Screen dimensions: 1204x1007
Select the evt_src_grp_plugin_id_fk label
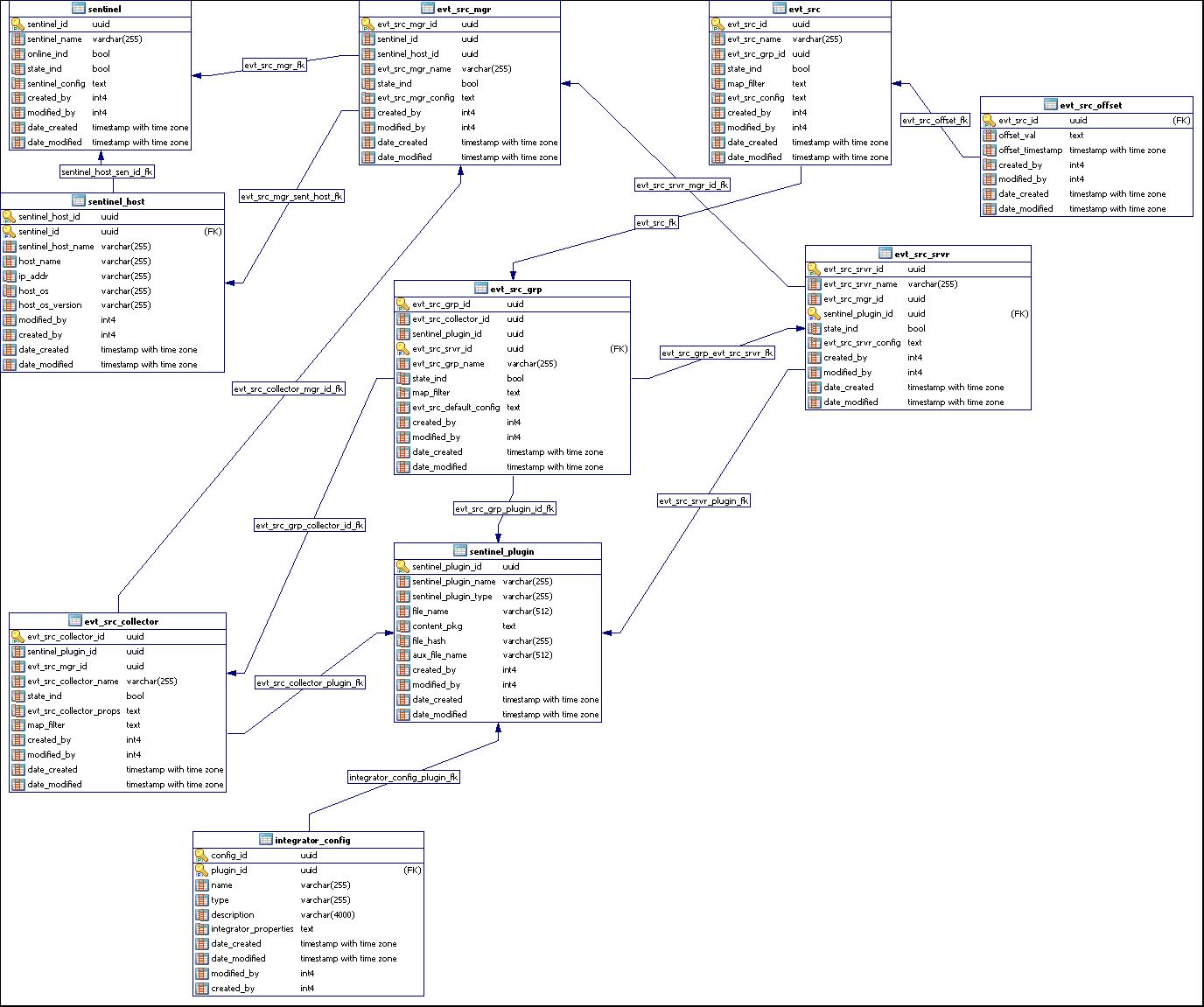tap(505, 508)
